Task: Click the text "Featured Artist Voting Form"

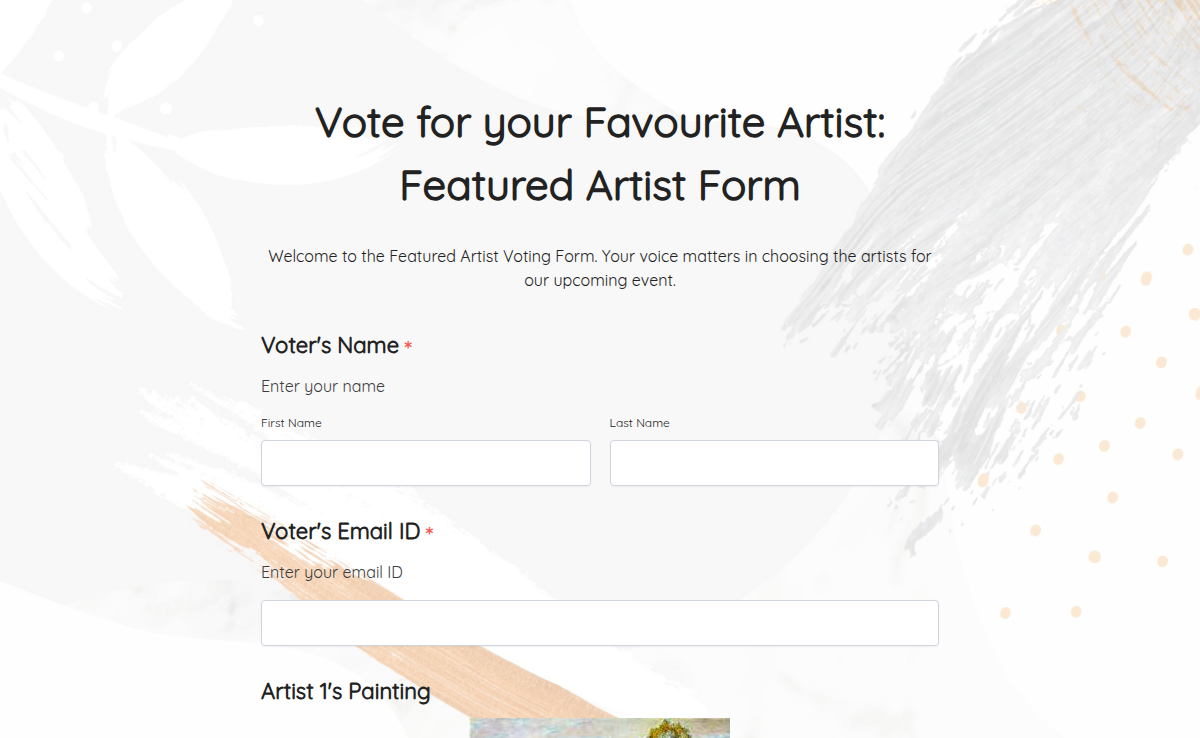Action: [x=489, y=256]
